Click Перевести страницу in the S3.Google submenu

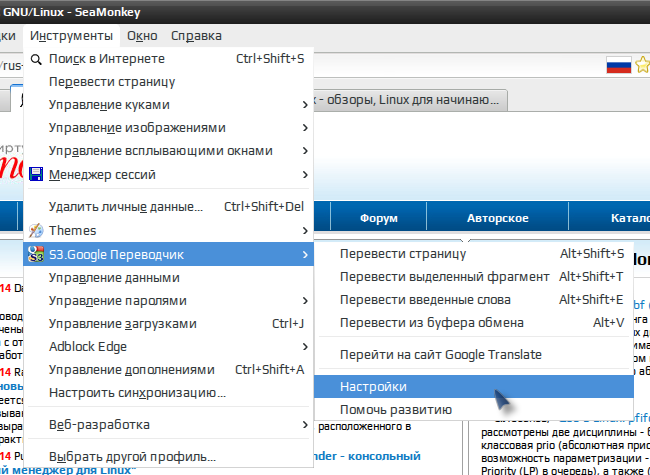[x=474, y=254]
